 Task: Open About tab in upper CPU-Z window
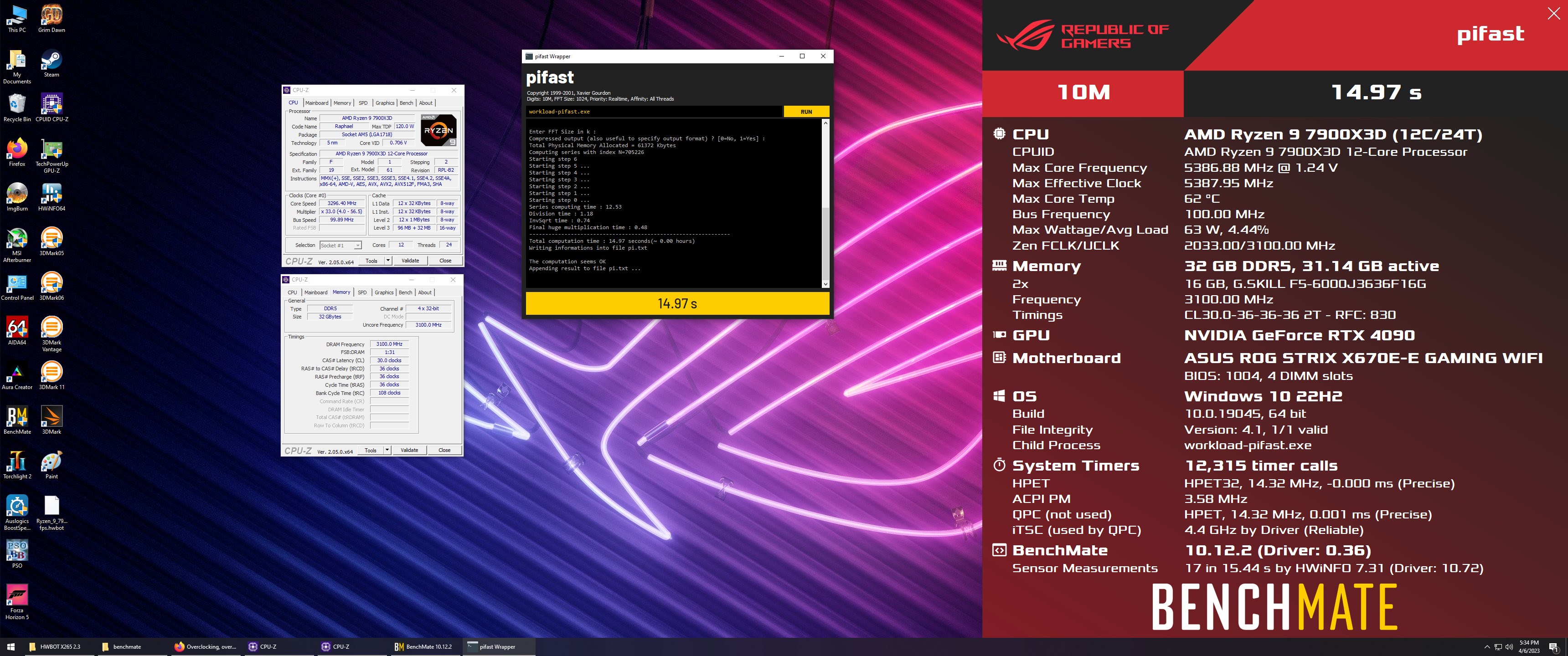[x=426, y=103]
